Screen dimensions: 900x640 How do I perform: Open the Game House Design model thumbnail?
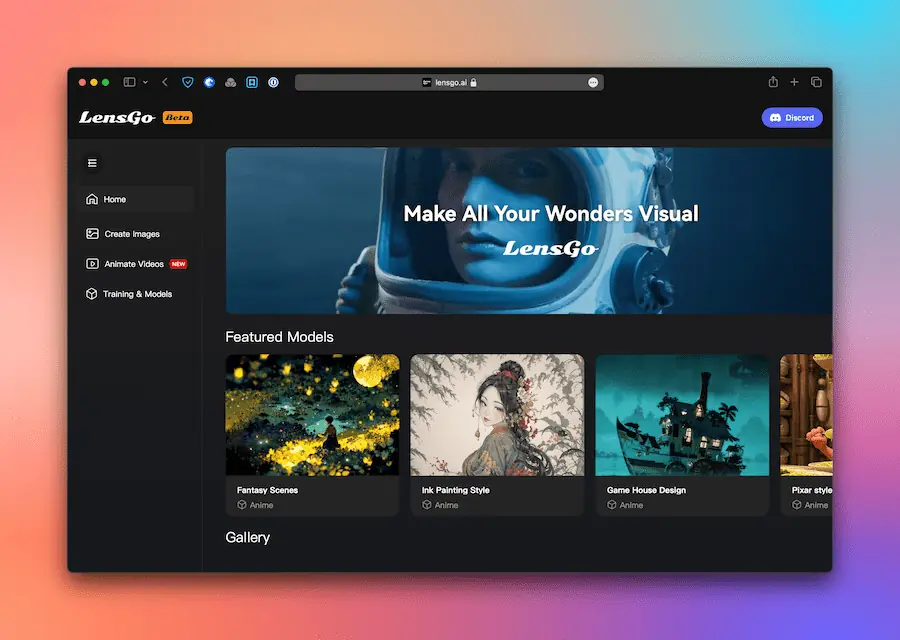(682, 415)
